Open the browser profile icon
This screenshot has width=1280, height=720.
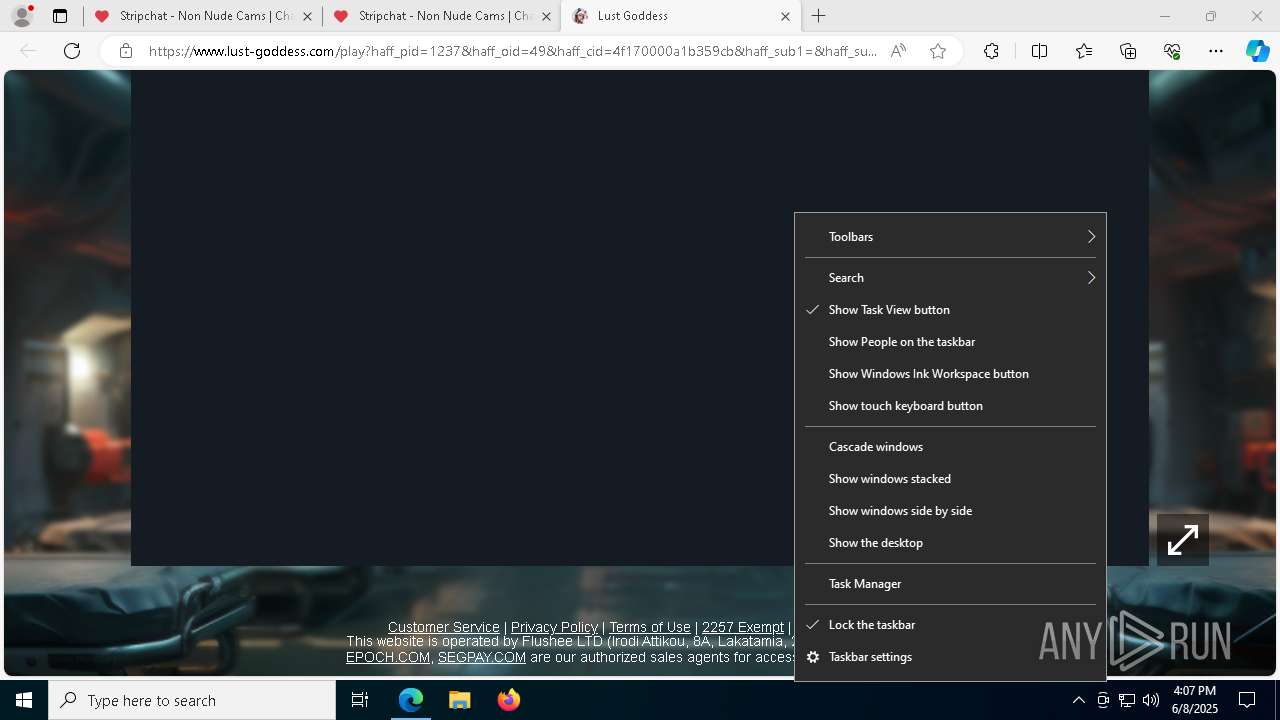[x=22, y=16]
